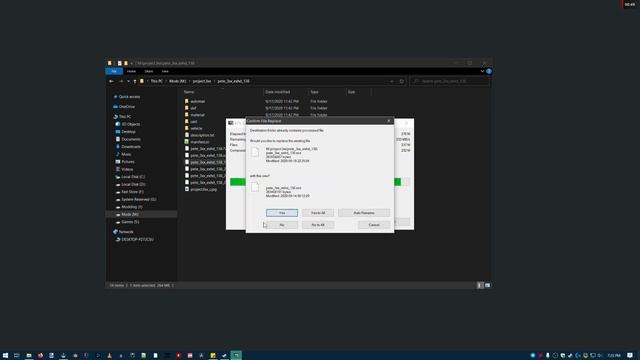The image size is (640, 360).
Task: Click project.bw in the address breadcrumb
Action: (x=202, y=81)
